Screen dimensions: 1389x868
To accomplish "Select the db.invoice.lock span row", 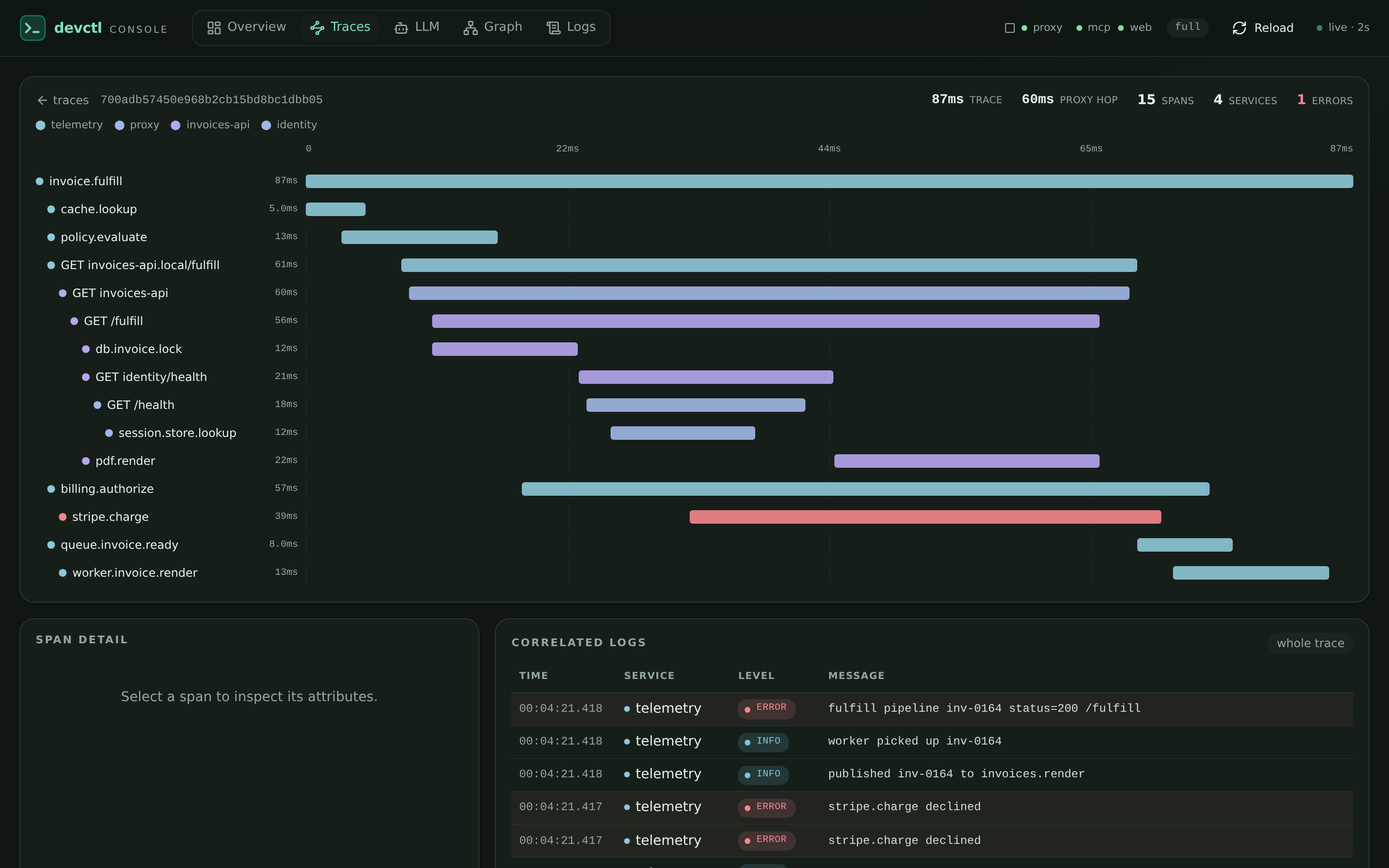I will (694, 349).
